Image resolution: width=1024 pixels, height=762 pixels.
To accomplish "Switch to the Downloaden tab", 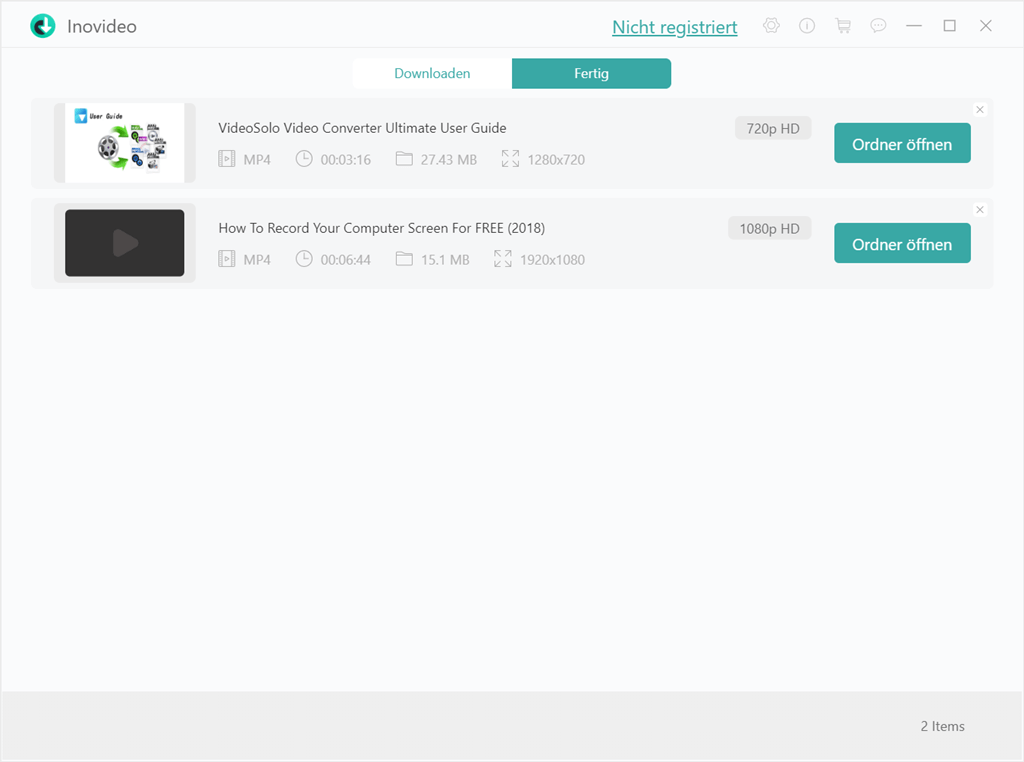I will tap(432, 73).
